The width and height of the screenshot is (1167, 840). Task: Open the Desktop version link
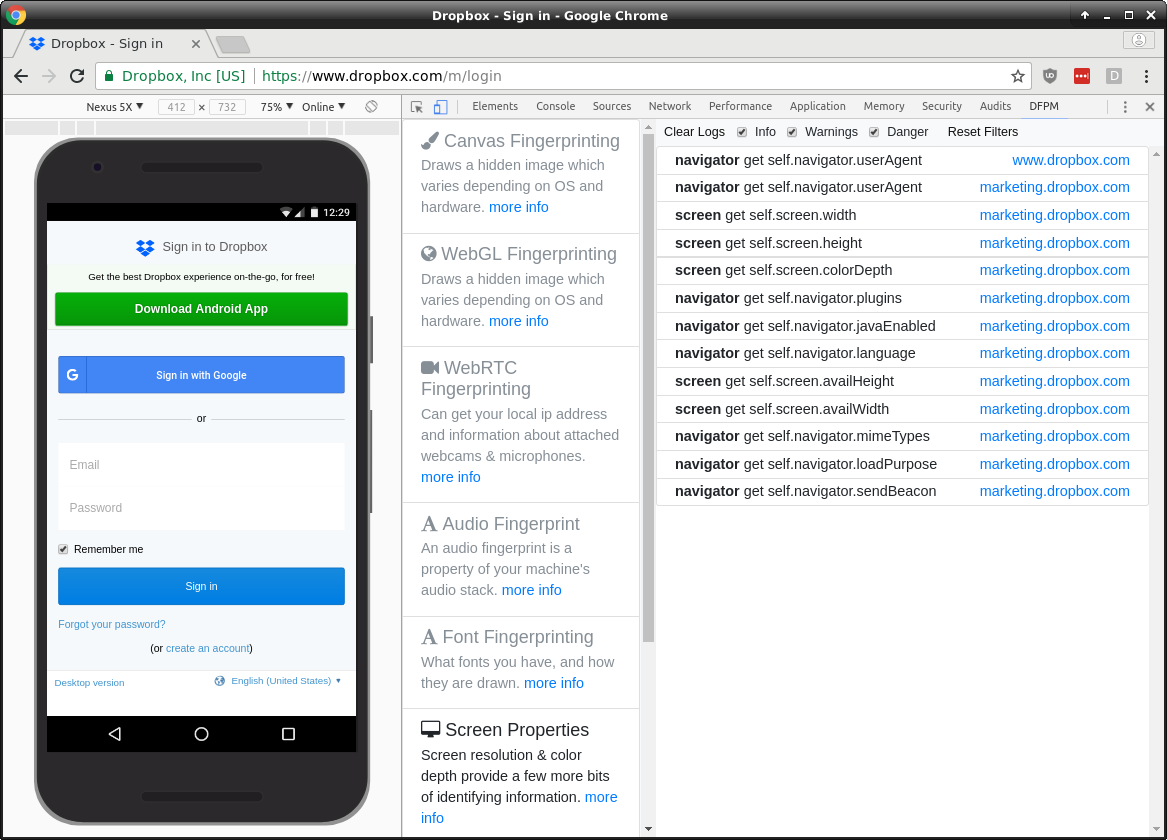pyautogui.click(x=89, y=682)
